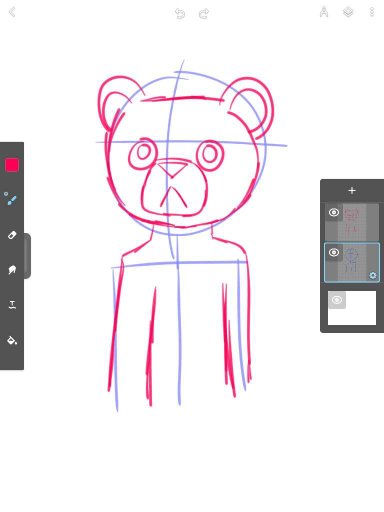Screen dimensions: 384x512
Task: Open the drawing guides compass icon
Action: pos(324,12)
